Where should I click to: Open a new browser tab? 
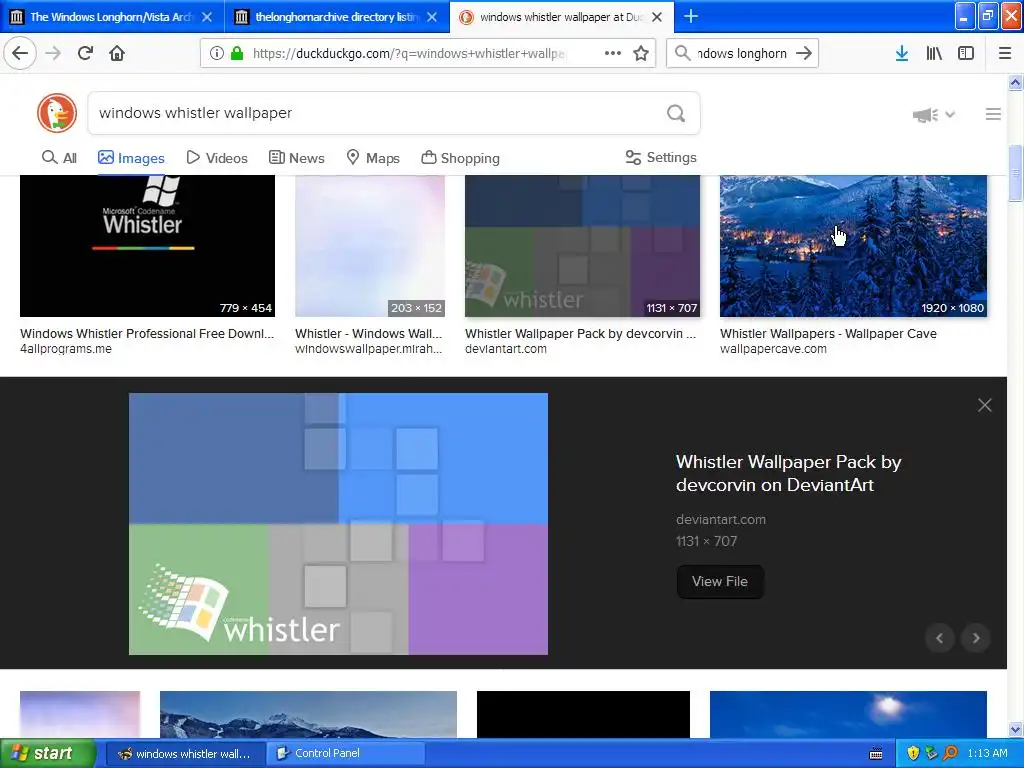pyautogui.click(x=691, y=16)
